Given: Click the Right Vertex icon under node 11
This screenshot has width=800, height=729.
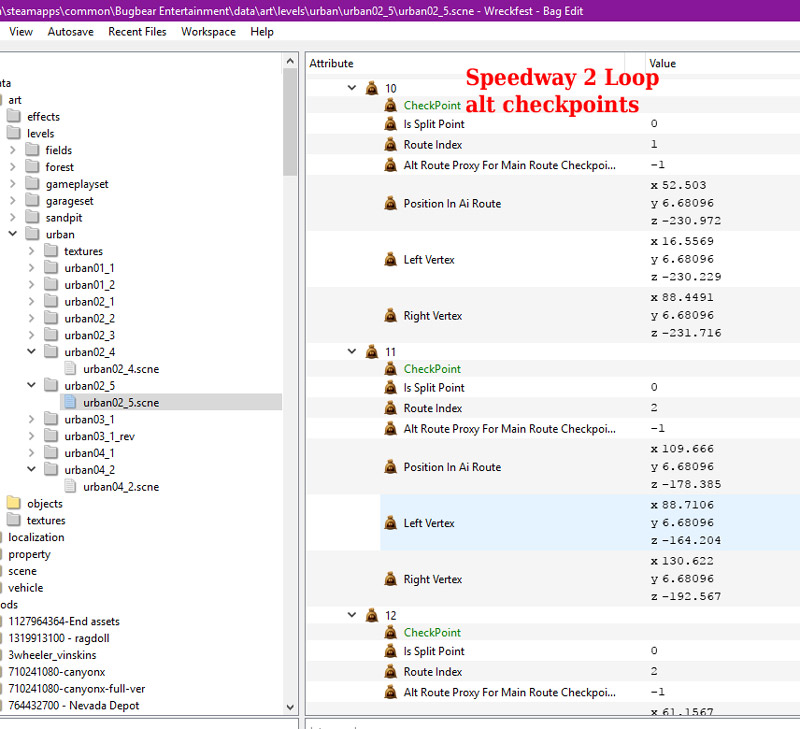Looking at the screenshot, I should click(x=390, y=579).
